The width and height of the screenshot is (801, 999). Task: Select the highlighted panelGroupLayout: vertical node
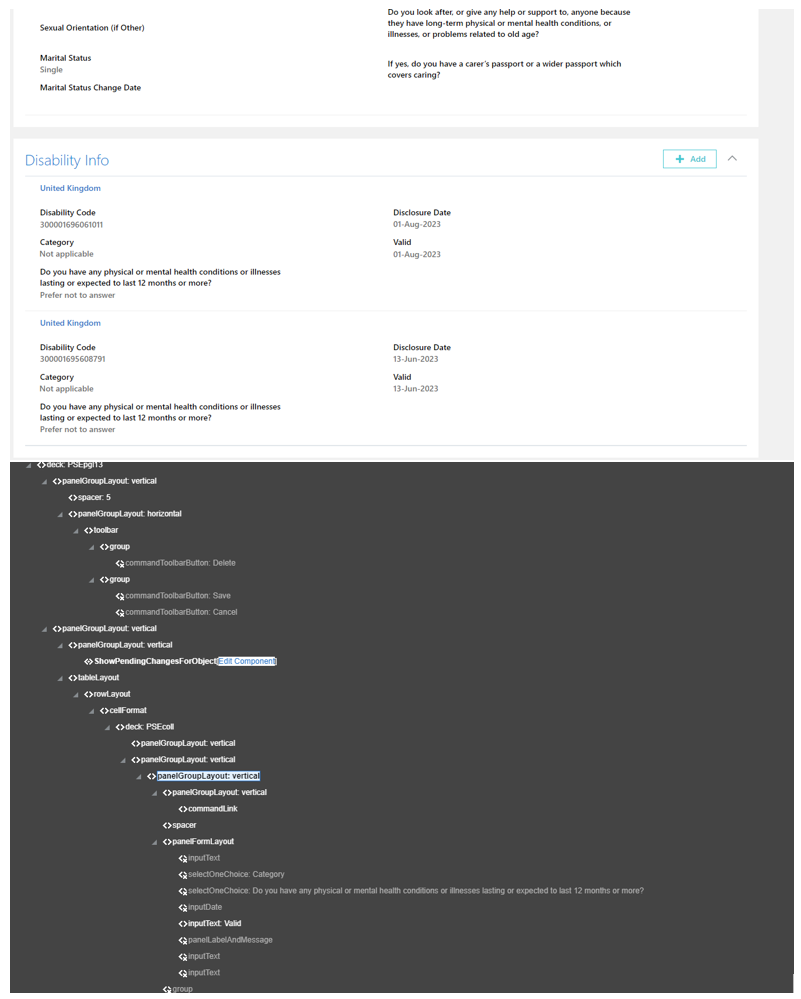[x=208, y=776]
